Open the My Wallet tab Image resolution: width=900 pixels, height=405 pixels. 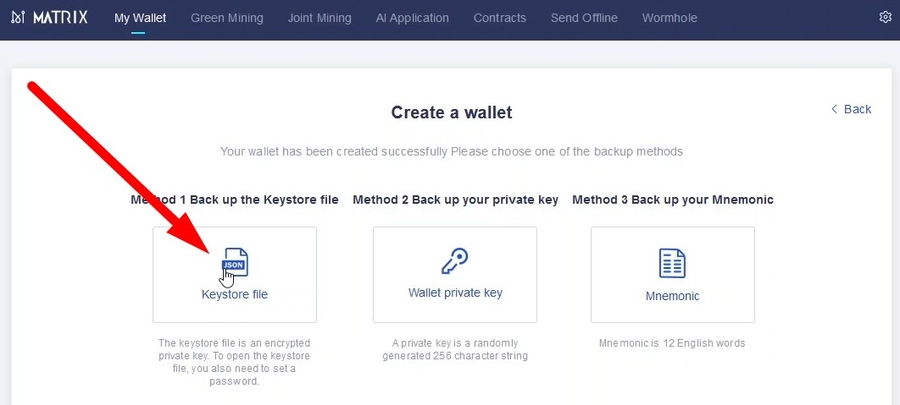[140, 18]
